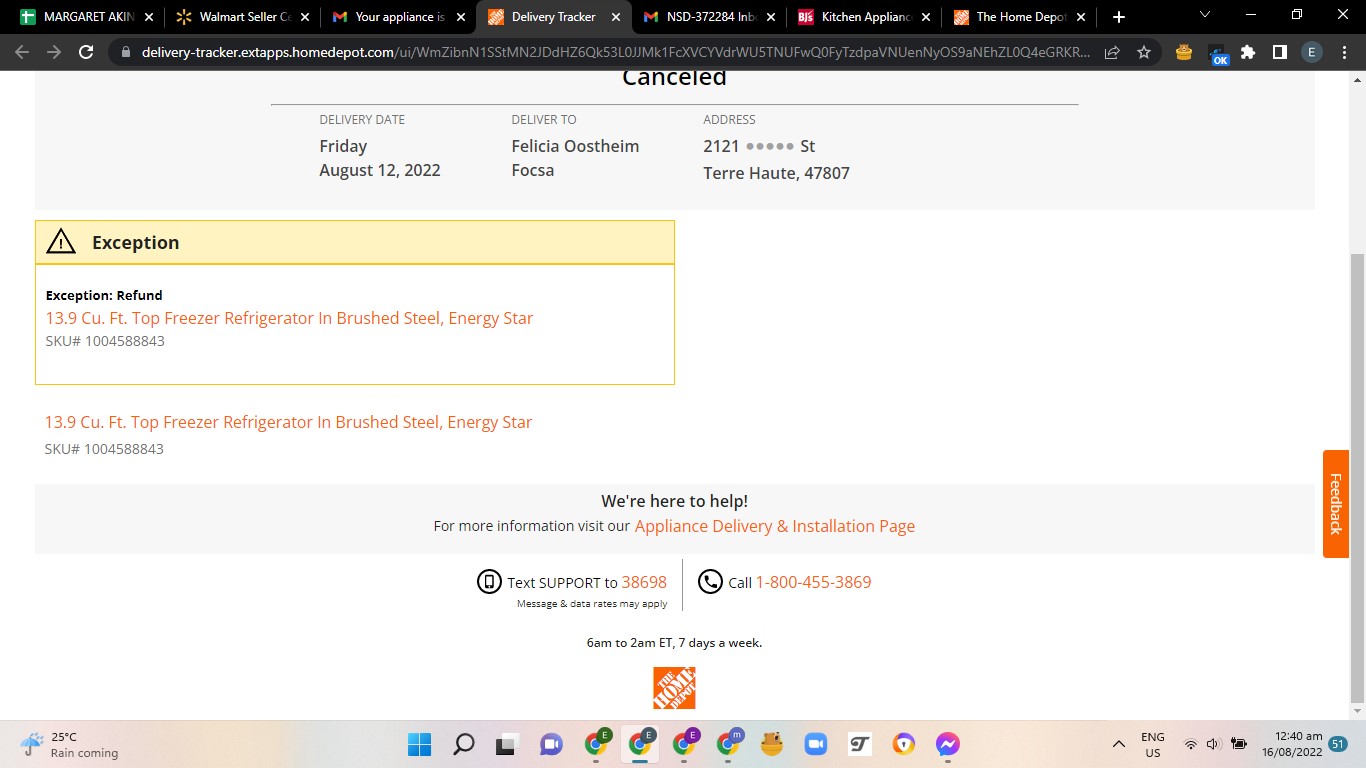Show hidden system tray icons

pos(1118,744)
